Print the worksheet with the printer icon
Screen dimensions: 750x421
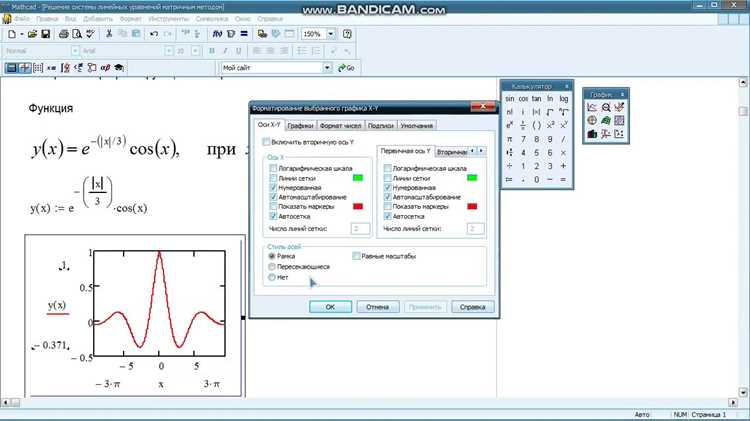coord(64,34)
